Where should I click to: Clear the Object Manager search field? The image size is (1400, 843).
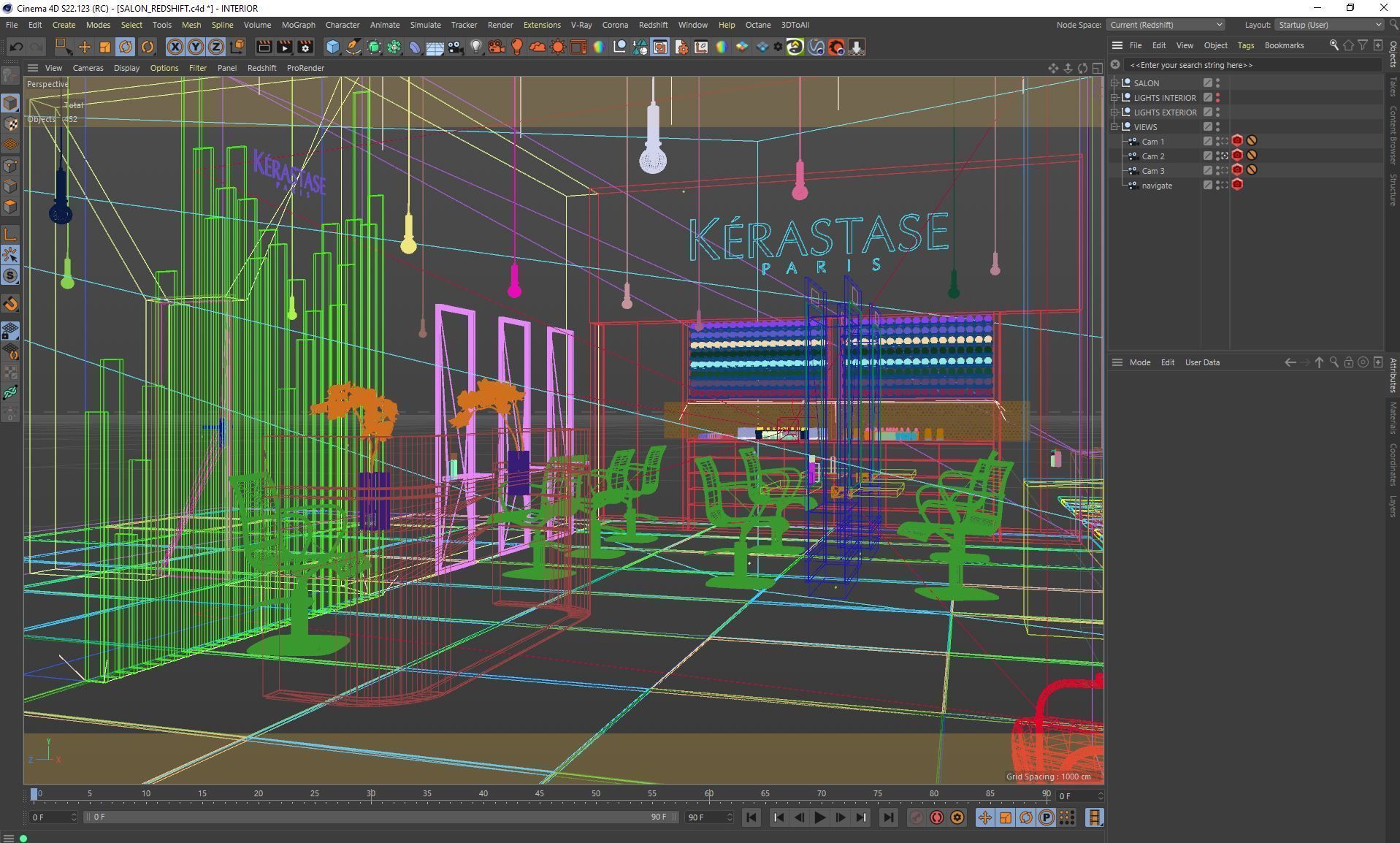click(1115, 65)
